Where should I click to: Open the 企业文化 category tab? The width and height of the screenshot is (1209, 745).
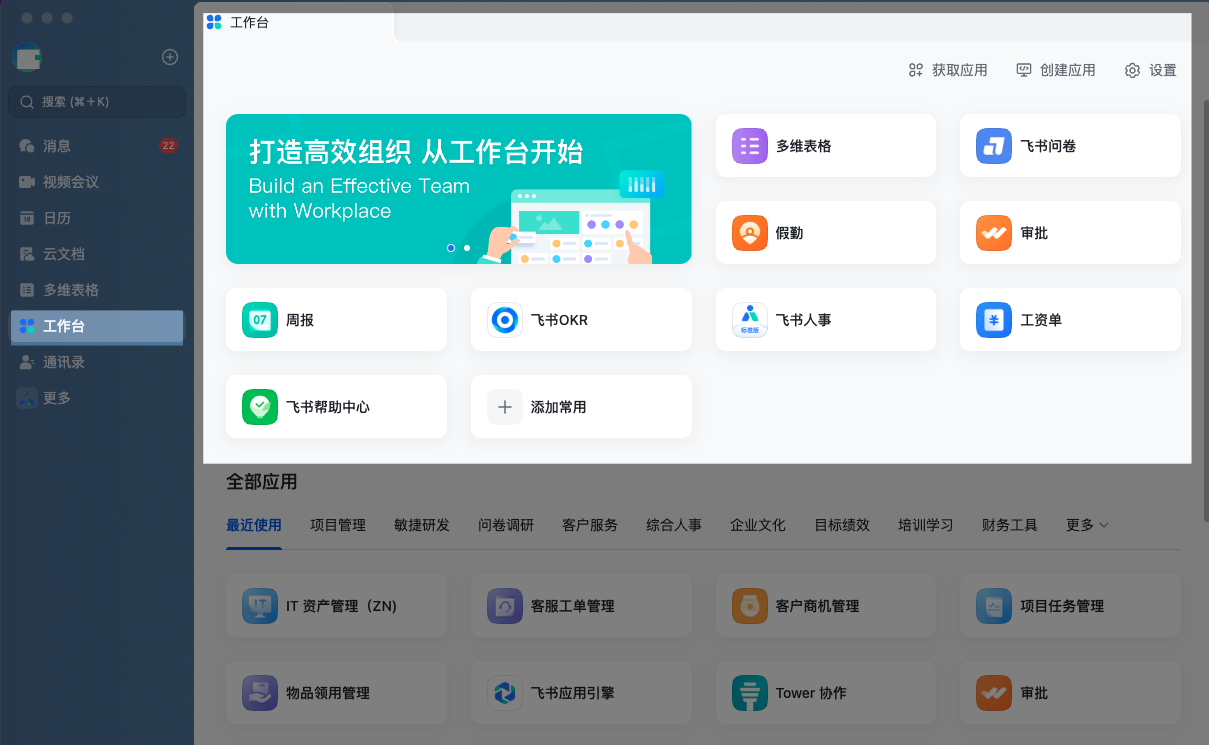tap(758, 525)
